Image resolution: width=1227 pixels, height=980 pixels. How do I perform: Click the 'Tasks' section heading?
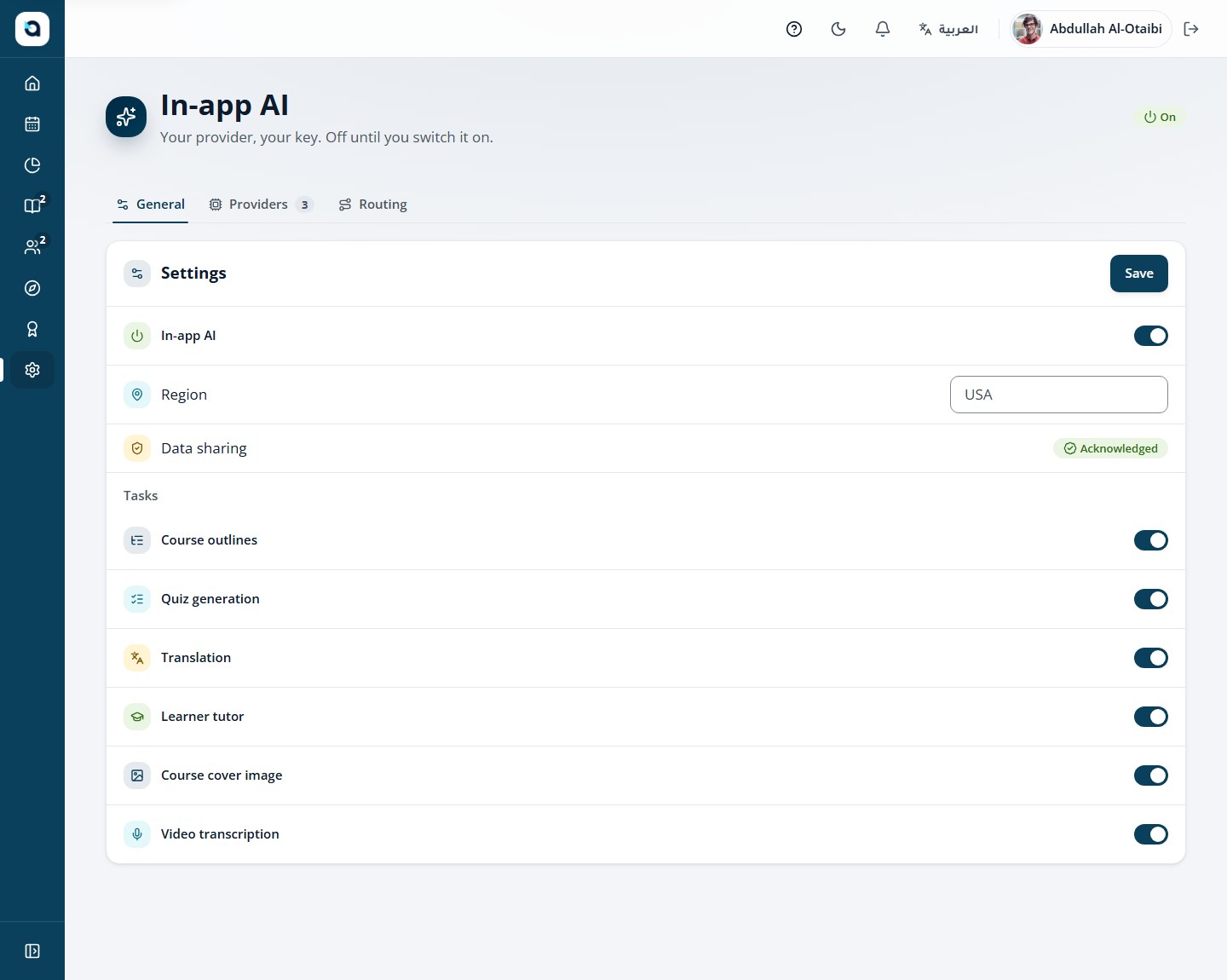pyautogui.click(x=141, y=496)
